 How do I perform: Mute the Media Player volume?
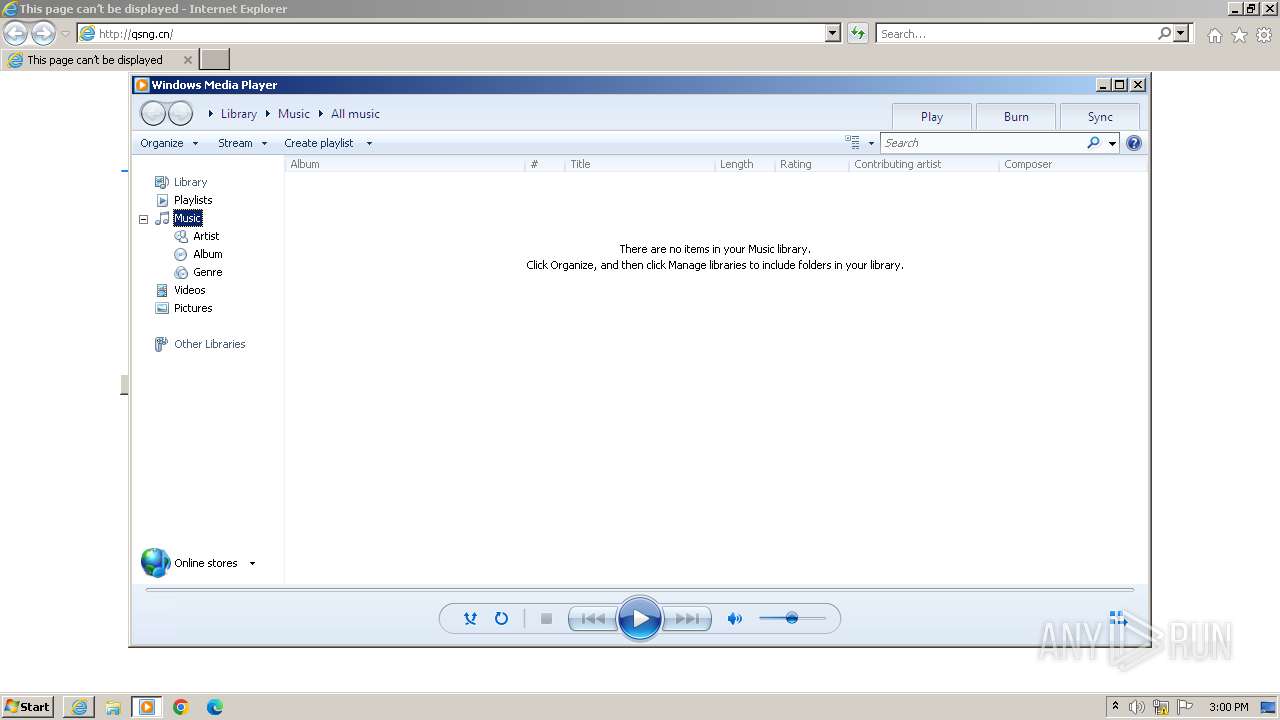tap(735, 619)
